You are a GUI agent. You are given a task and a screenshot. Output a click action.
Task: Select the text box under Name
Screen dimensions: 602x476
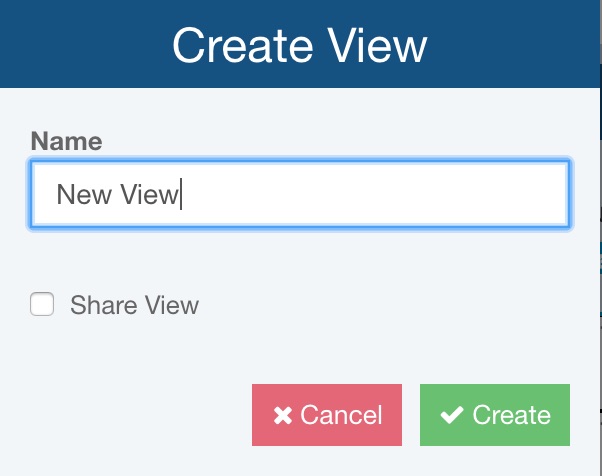tap(300, 194)
